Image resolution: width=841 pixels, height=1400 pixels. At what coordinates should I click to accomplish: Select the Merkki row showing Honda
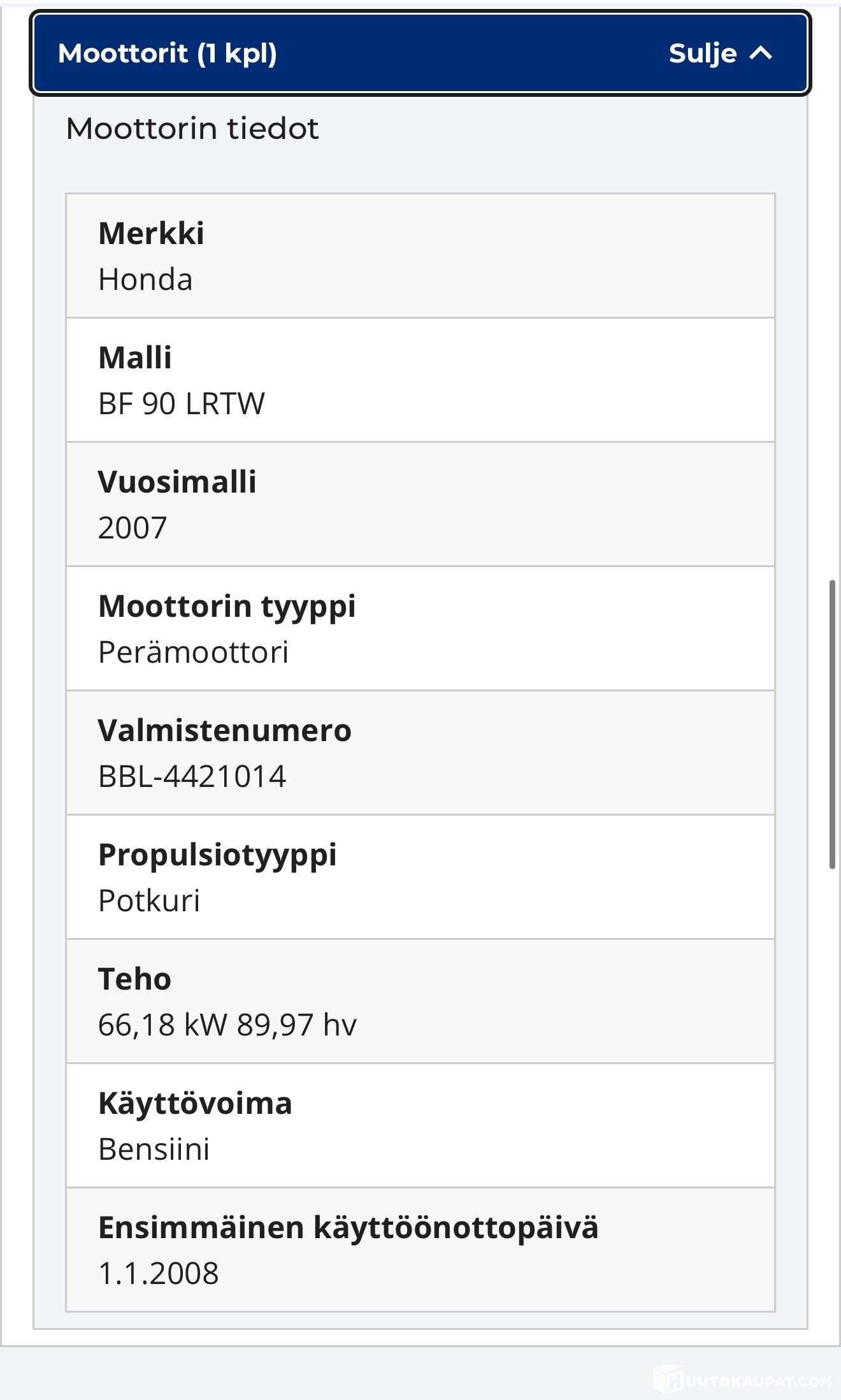tap(420, 256)
